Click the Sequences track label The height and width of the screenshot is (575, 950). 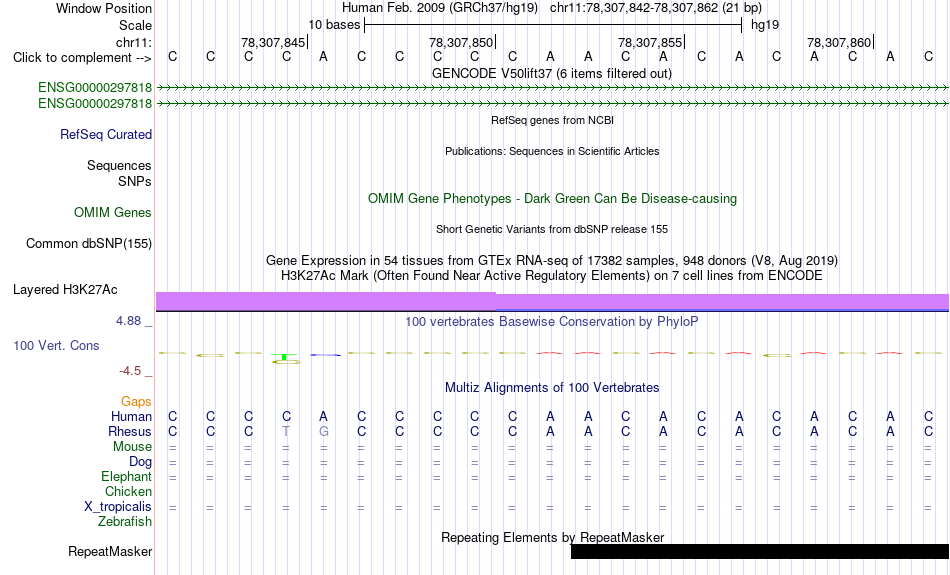pyautogui.click(x=119, y=165)
